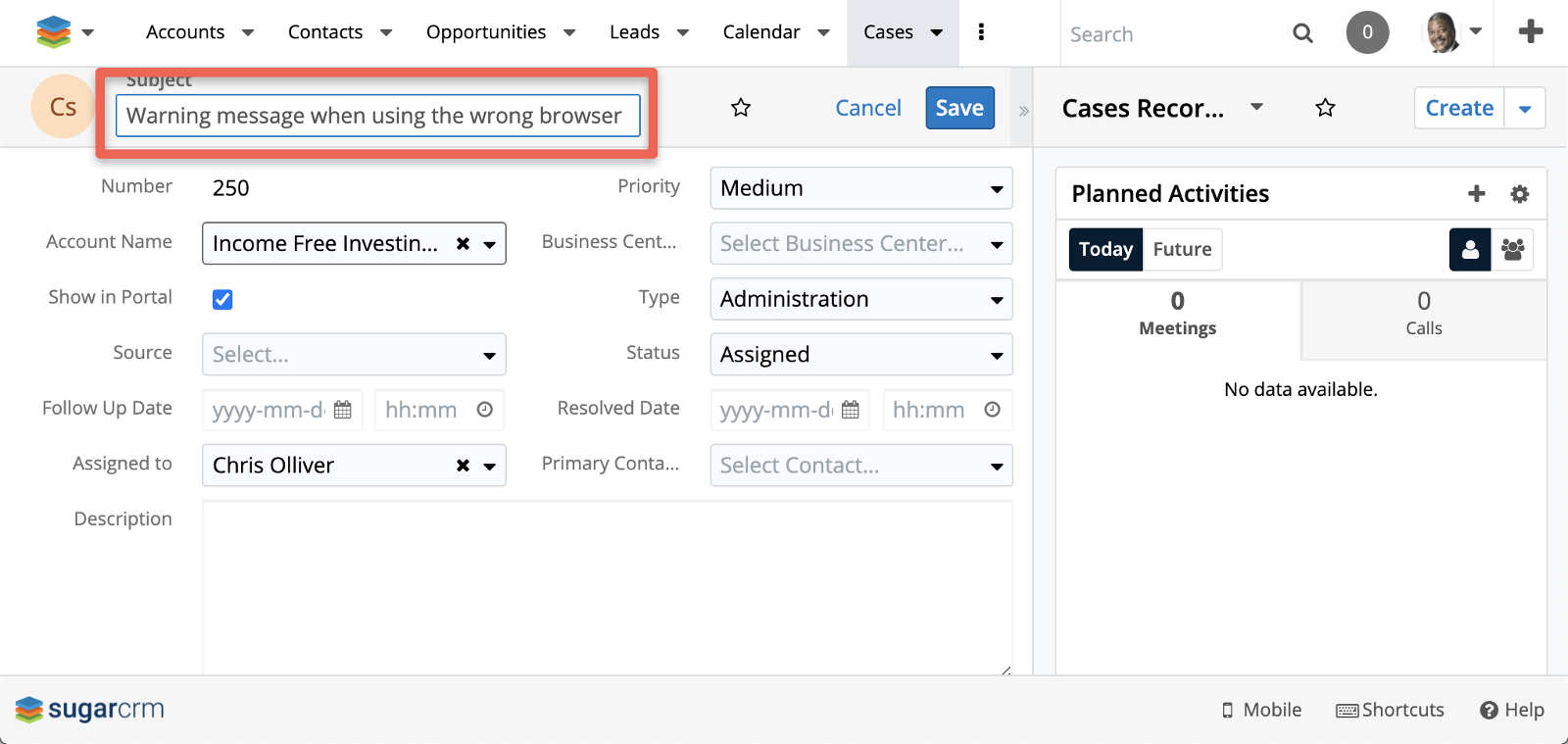
Task: Expand the Priority dropdown
Action: point(860,188)
